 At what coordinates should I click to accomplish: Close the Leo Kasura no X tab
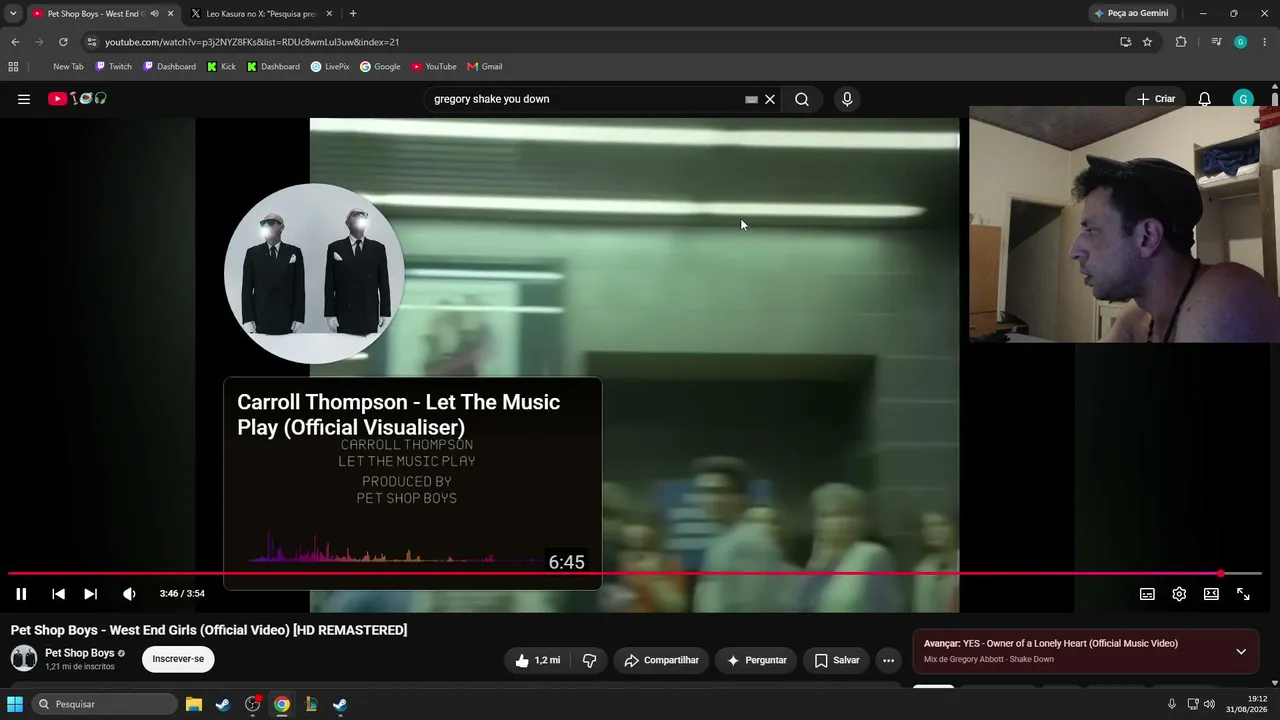[329, 14]
